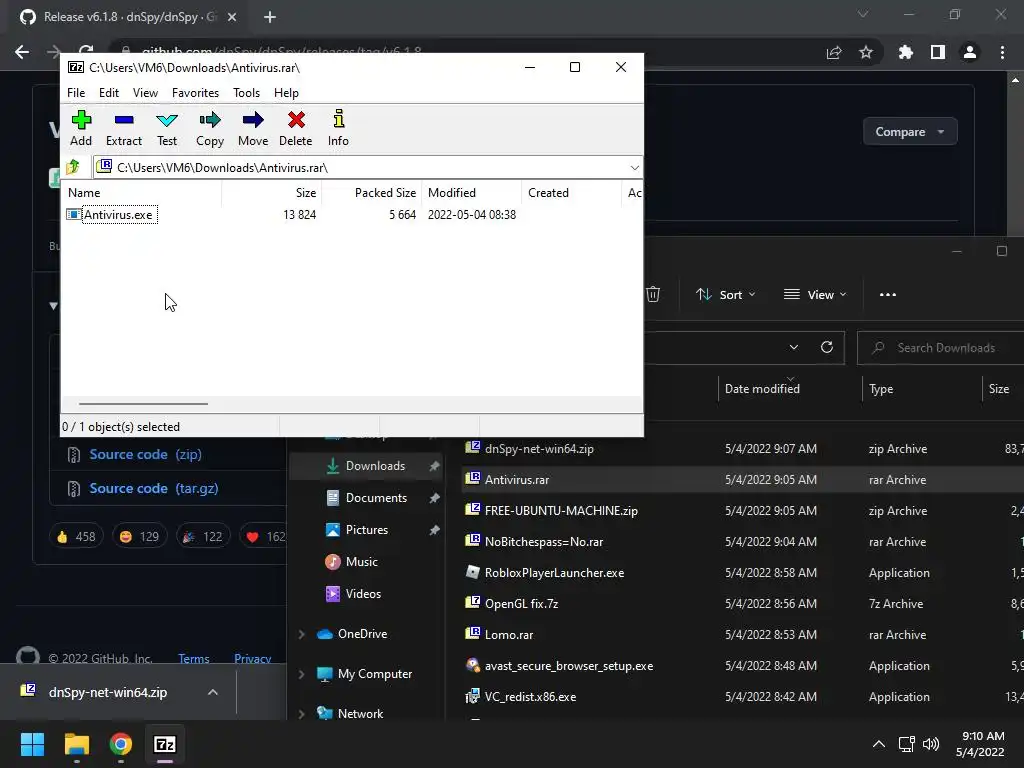1024x768 pixels.
Task: React with laugh emoji 129
Action: pyautogui.click(x=140, y=537)
